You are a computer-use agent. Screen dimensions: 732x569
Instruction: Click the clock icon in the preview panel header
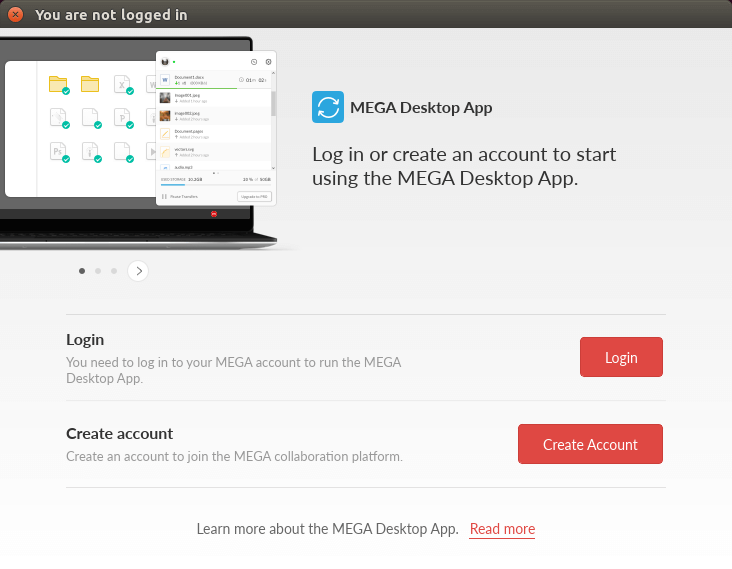click(254, 62)
